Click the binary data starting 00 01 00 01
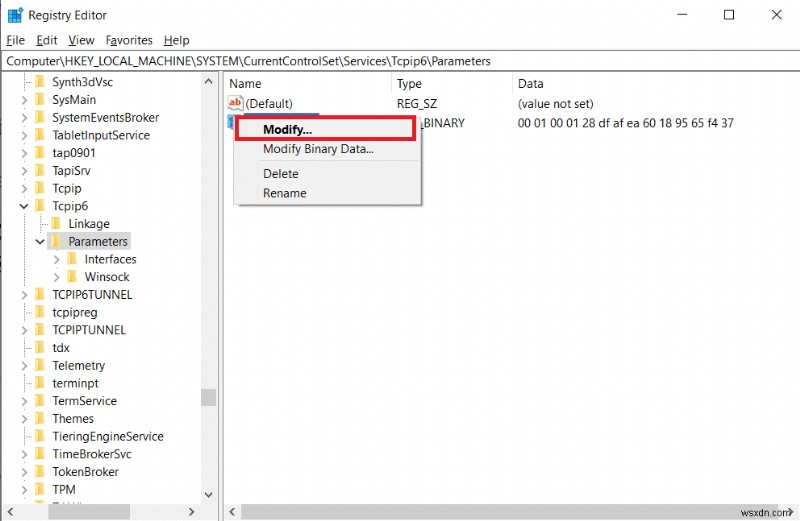This screenshot has height=521, width=800. point(626,123)
